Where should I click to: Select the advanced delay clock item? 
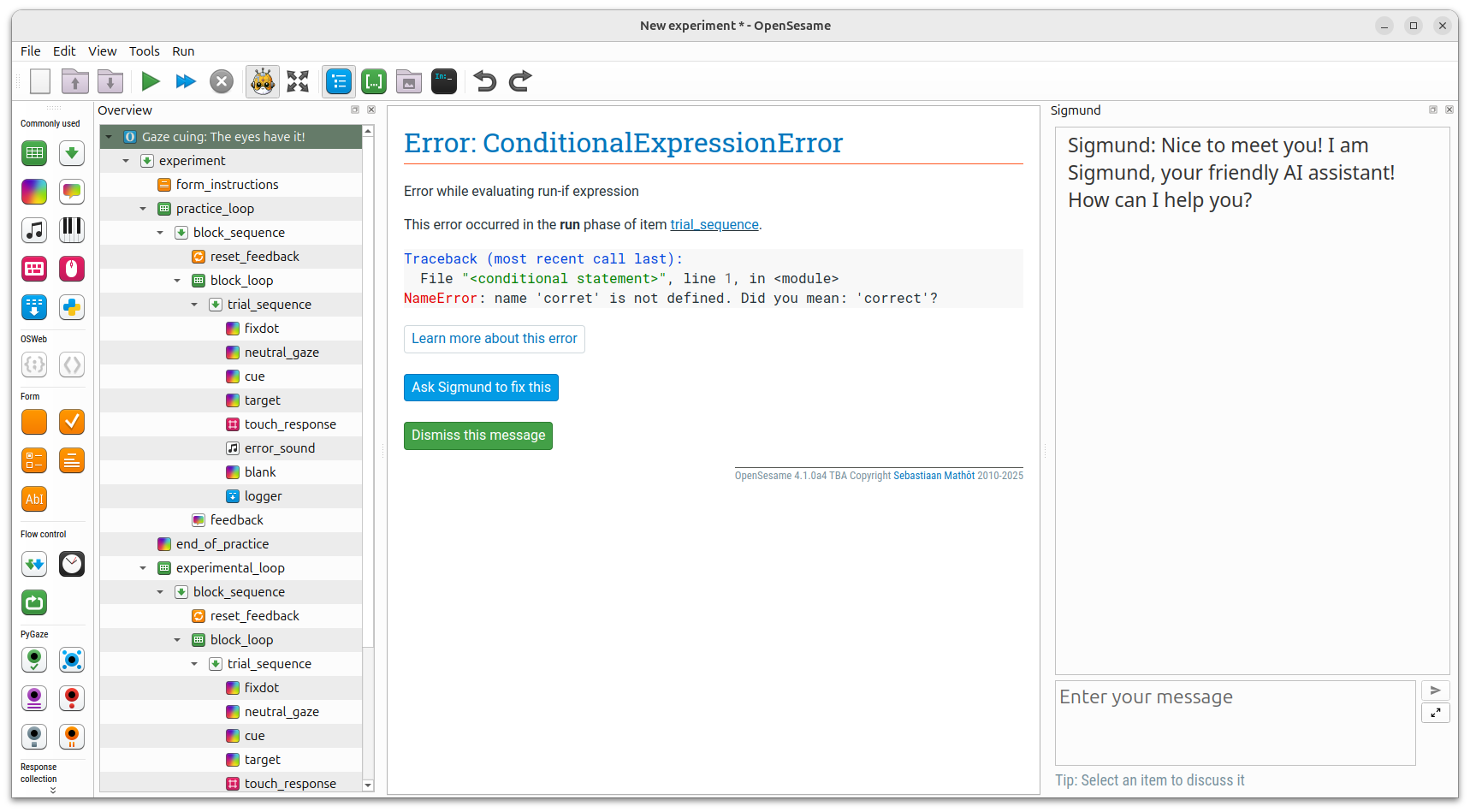(x=72, y=564)
